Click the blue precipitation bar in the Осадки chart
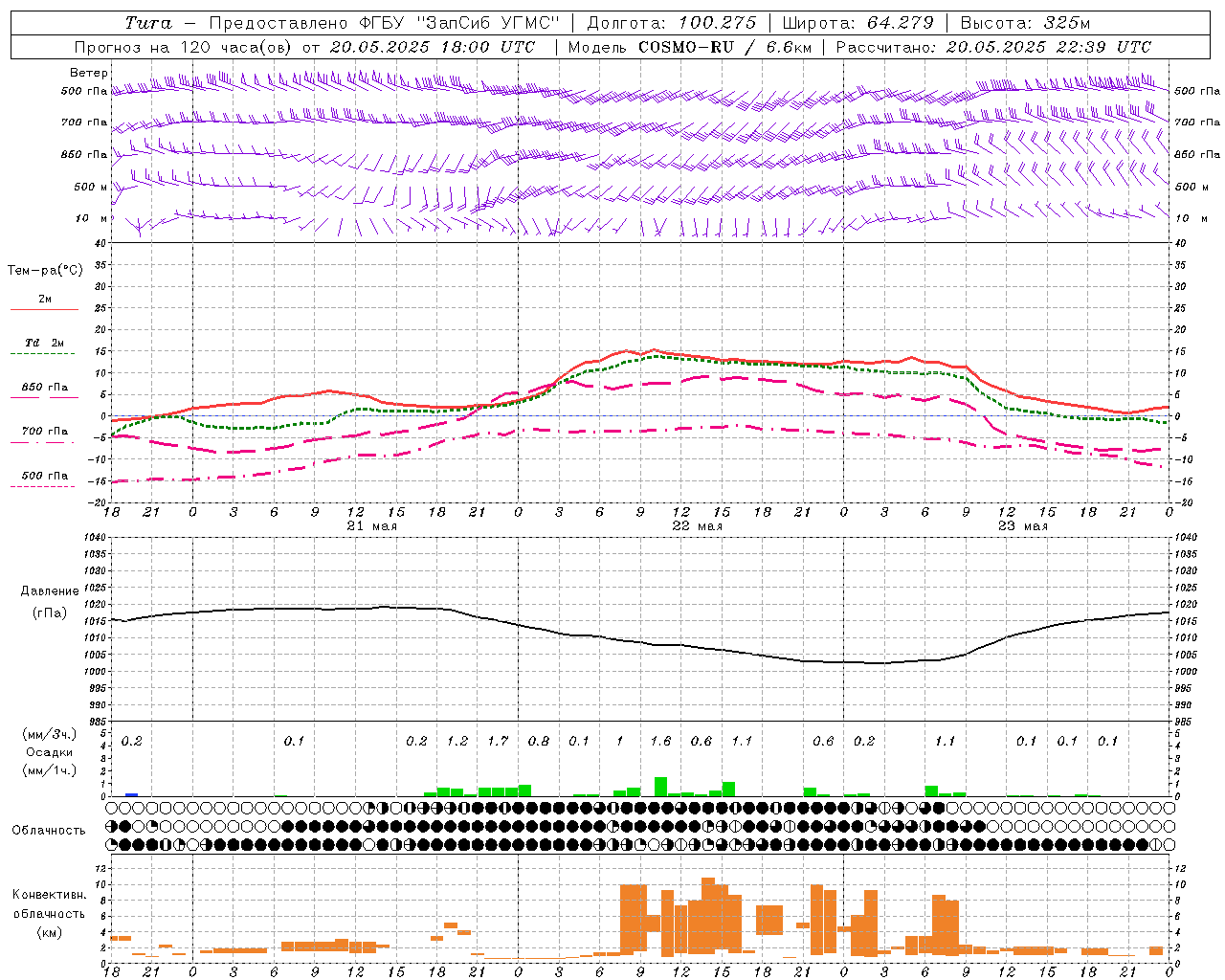1225x980 pixels. pyautogui.click(x=131, y=794)
